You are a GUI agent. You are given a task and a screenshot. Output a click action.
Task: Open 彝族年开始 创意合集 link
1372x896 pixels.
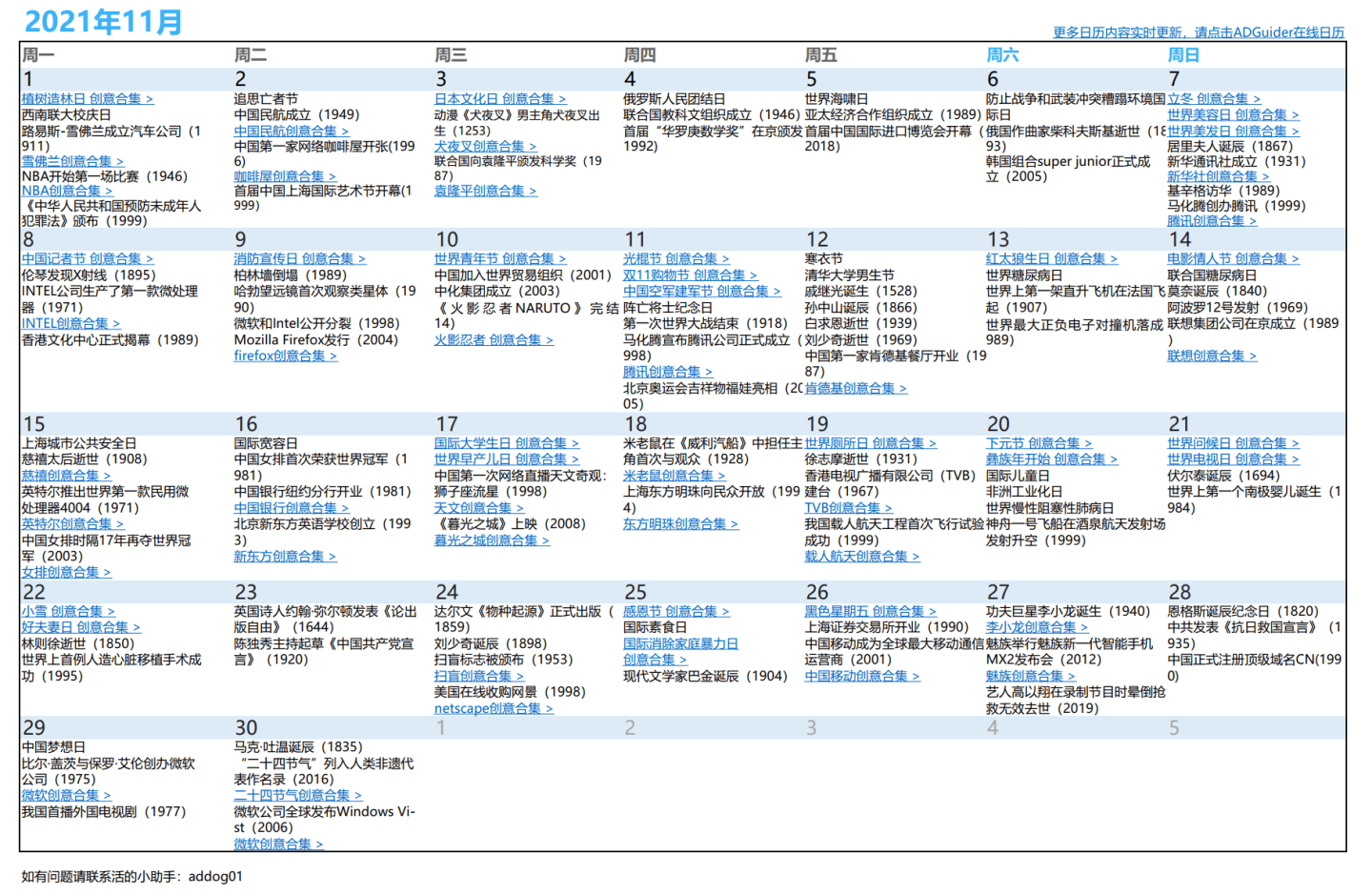(x=1052, y=459)
